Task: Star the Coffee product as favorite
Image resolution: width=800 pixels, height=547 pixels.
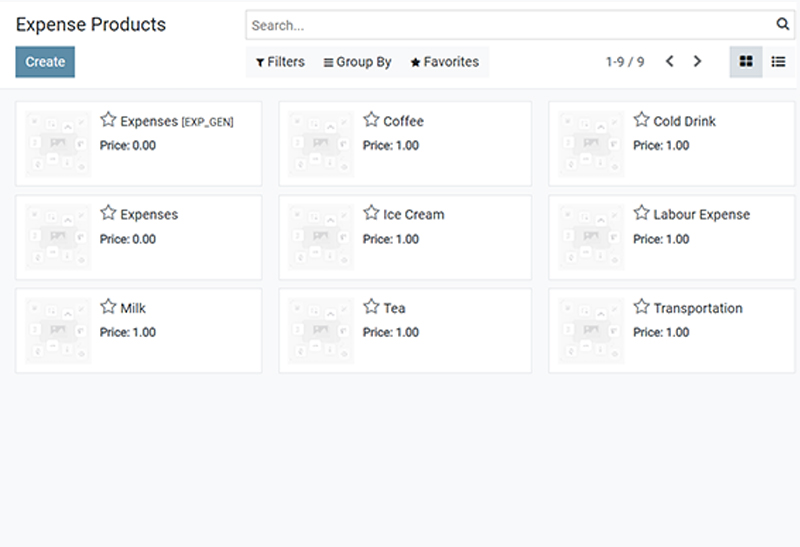Action: point(371,119)
